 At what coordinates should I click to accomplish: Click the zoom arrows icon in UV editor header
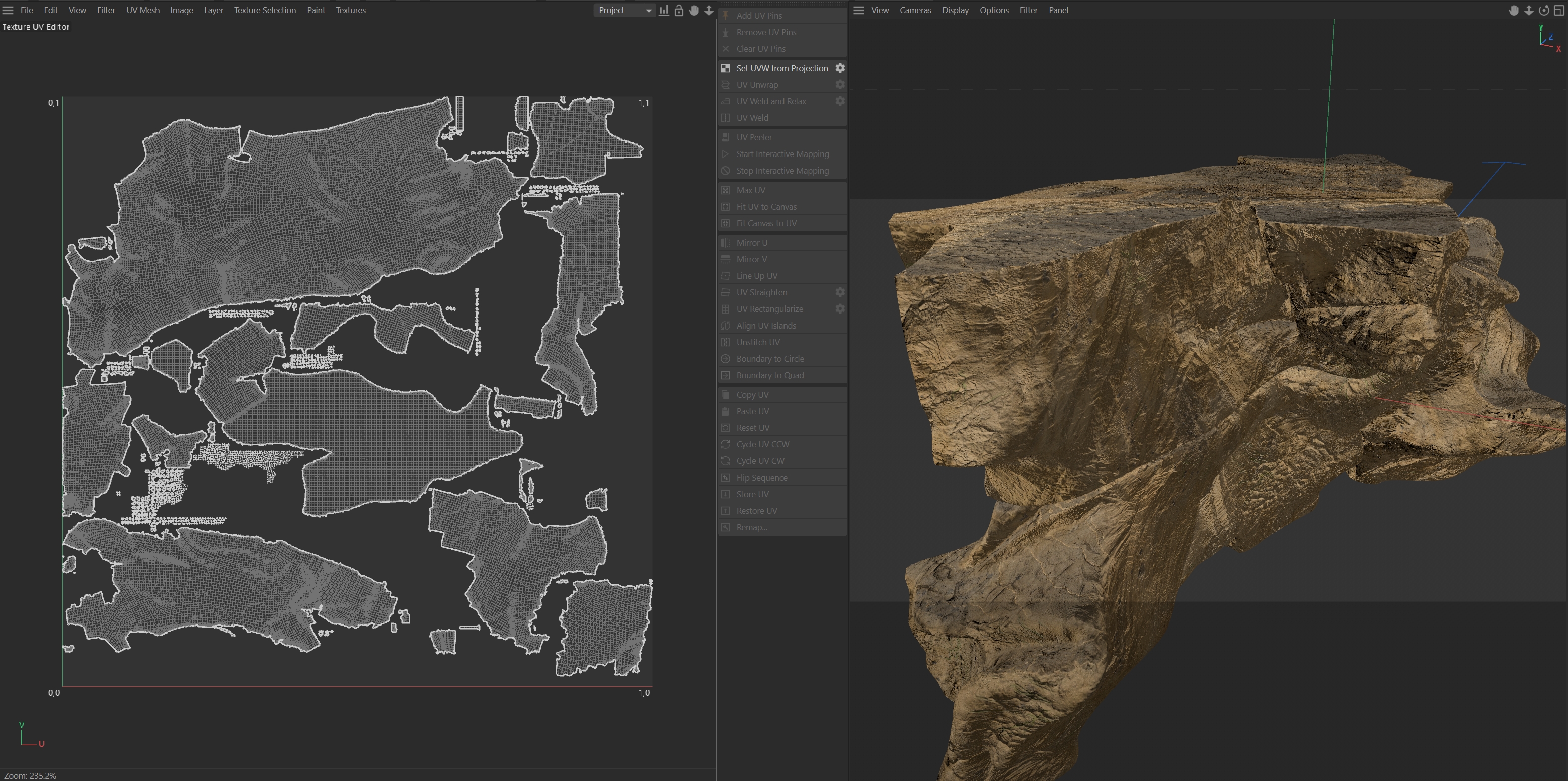pos(709,10)
